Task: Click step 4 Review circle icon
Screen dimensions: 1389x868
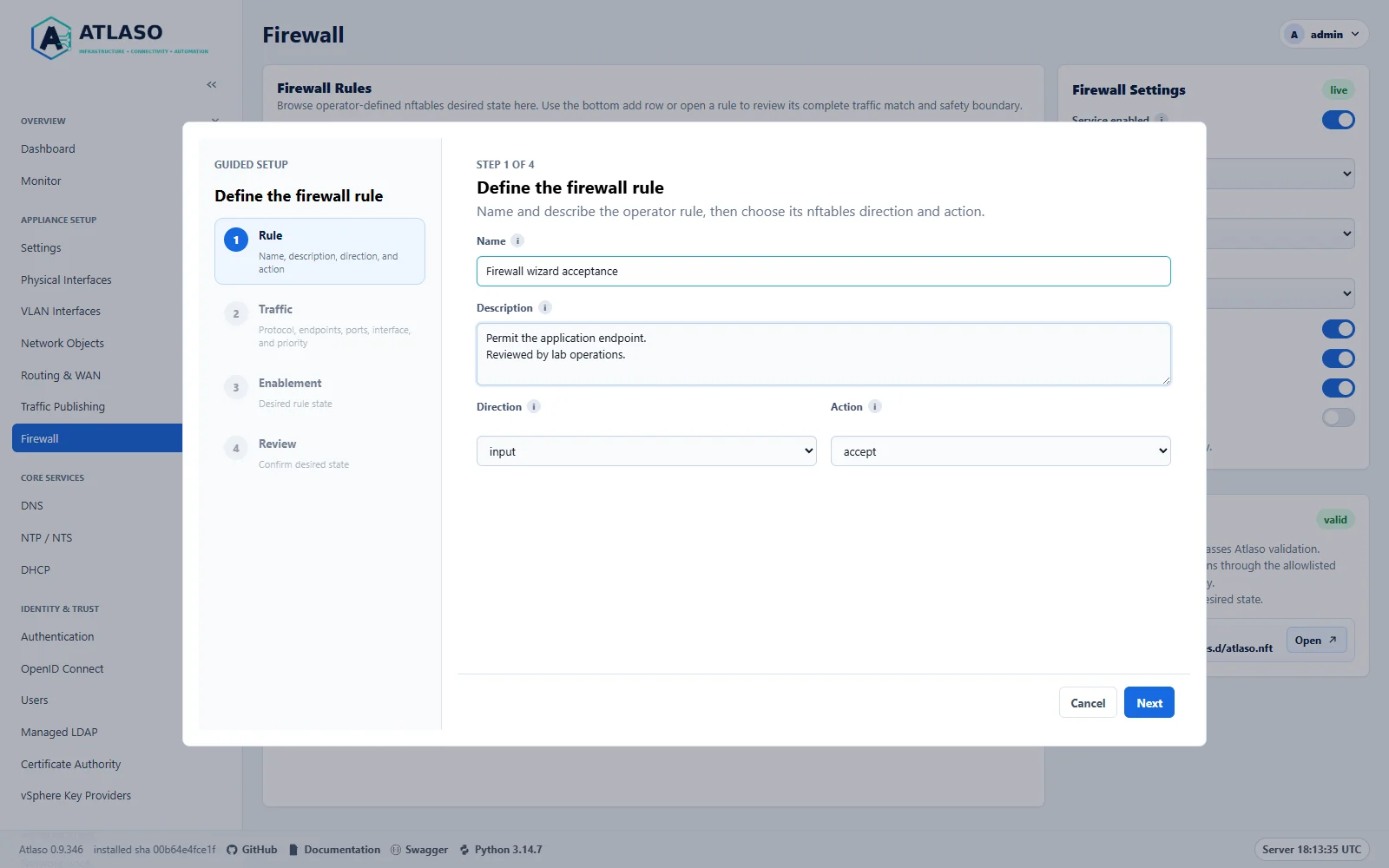Action: point(236,448)
